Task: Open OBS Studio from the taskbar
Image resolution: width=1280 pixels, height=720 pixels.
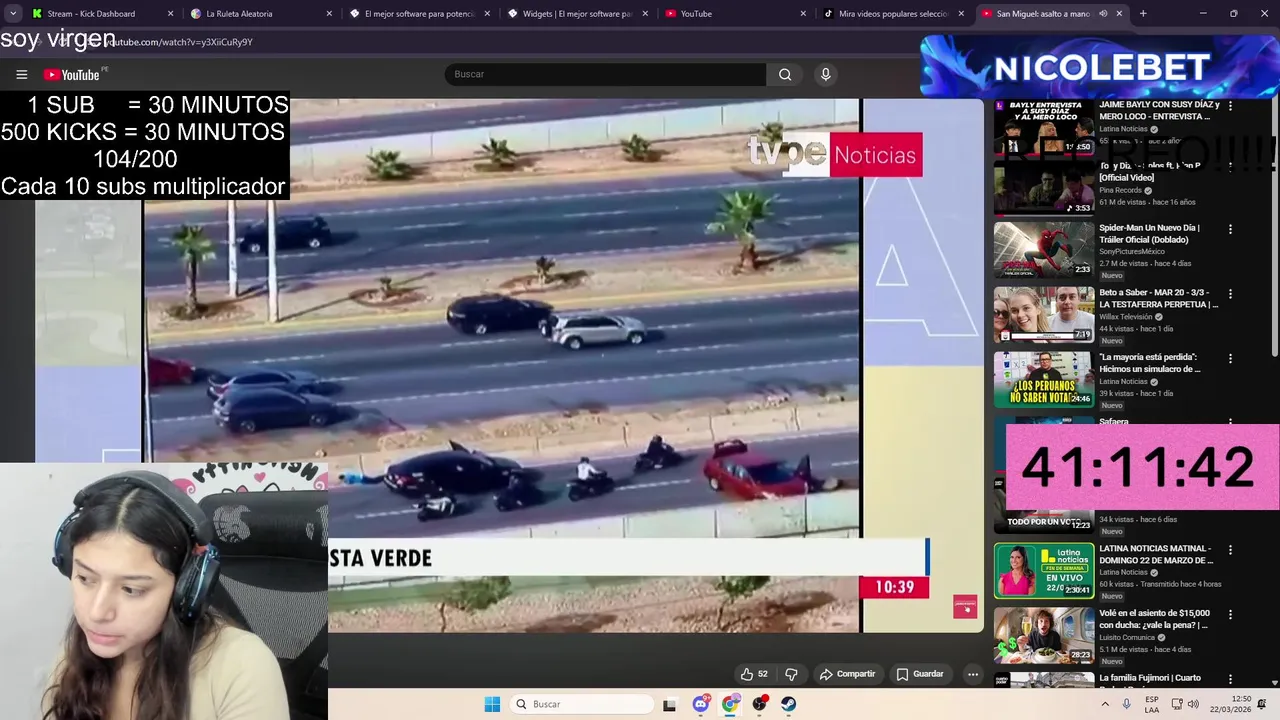Action: tap(760, 704)
